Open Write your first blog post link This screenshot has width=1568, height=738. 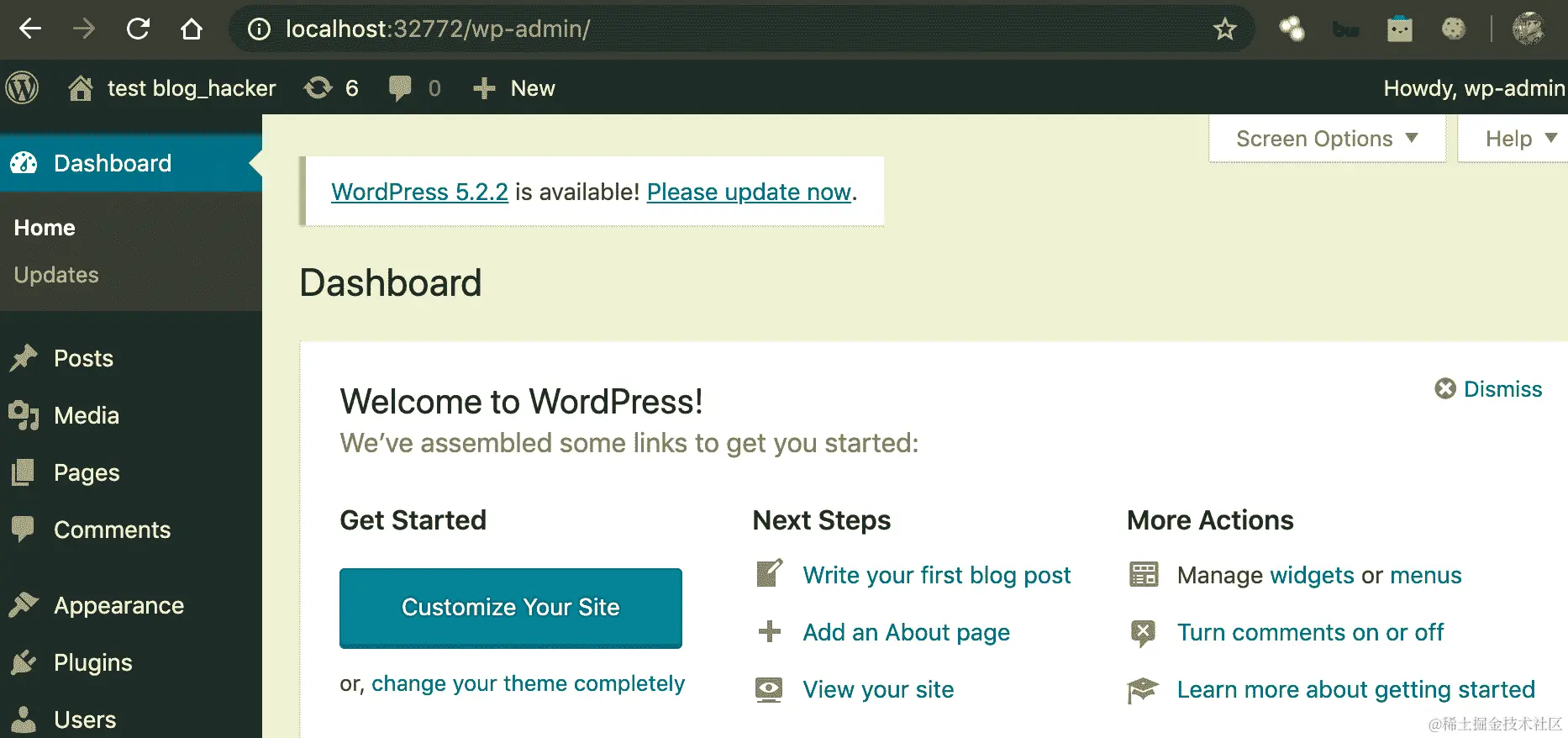(937, 575)
